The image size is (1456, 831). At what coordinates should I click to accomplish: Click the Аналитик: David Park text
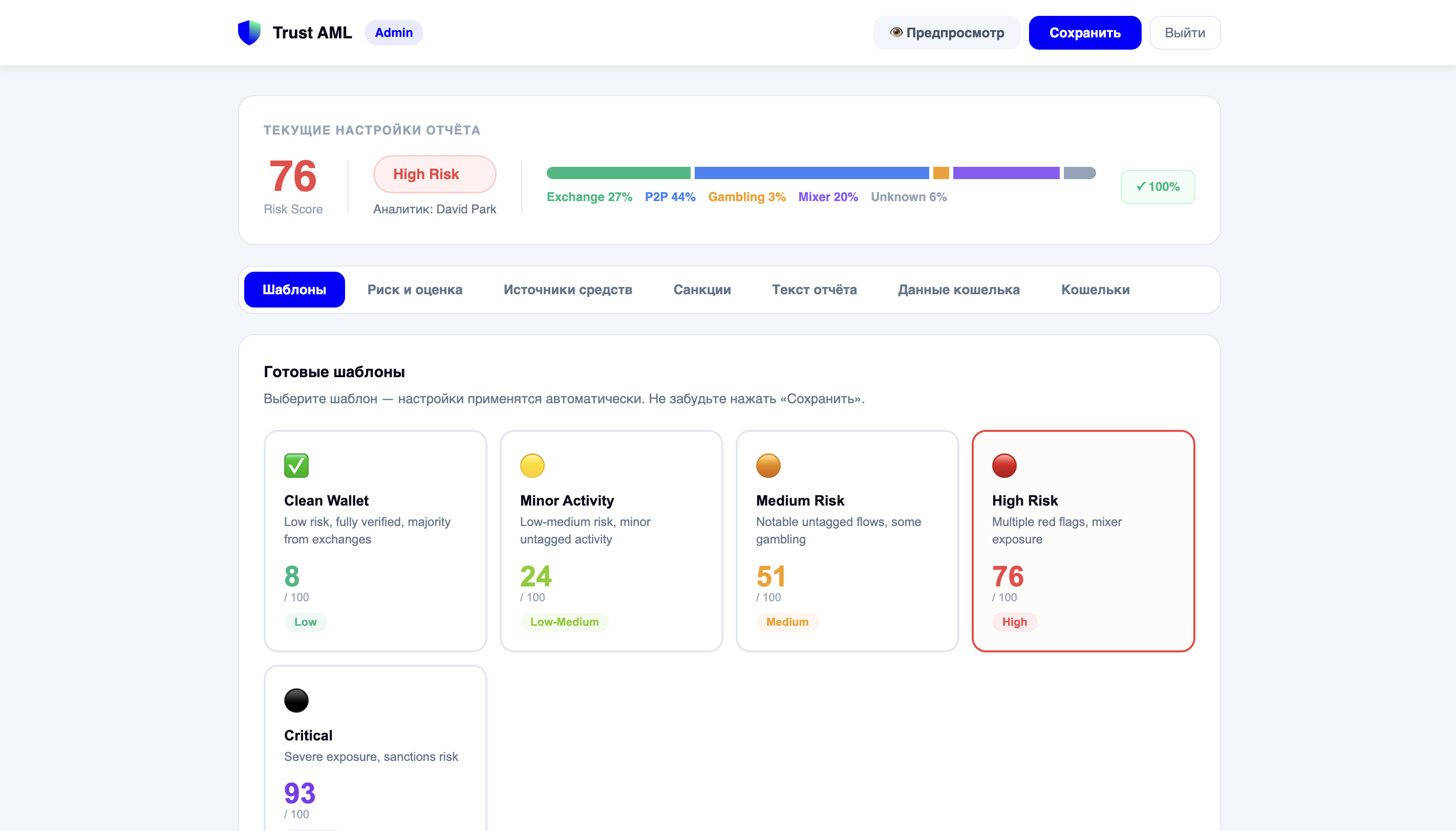point(435,209)
